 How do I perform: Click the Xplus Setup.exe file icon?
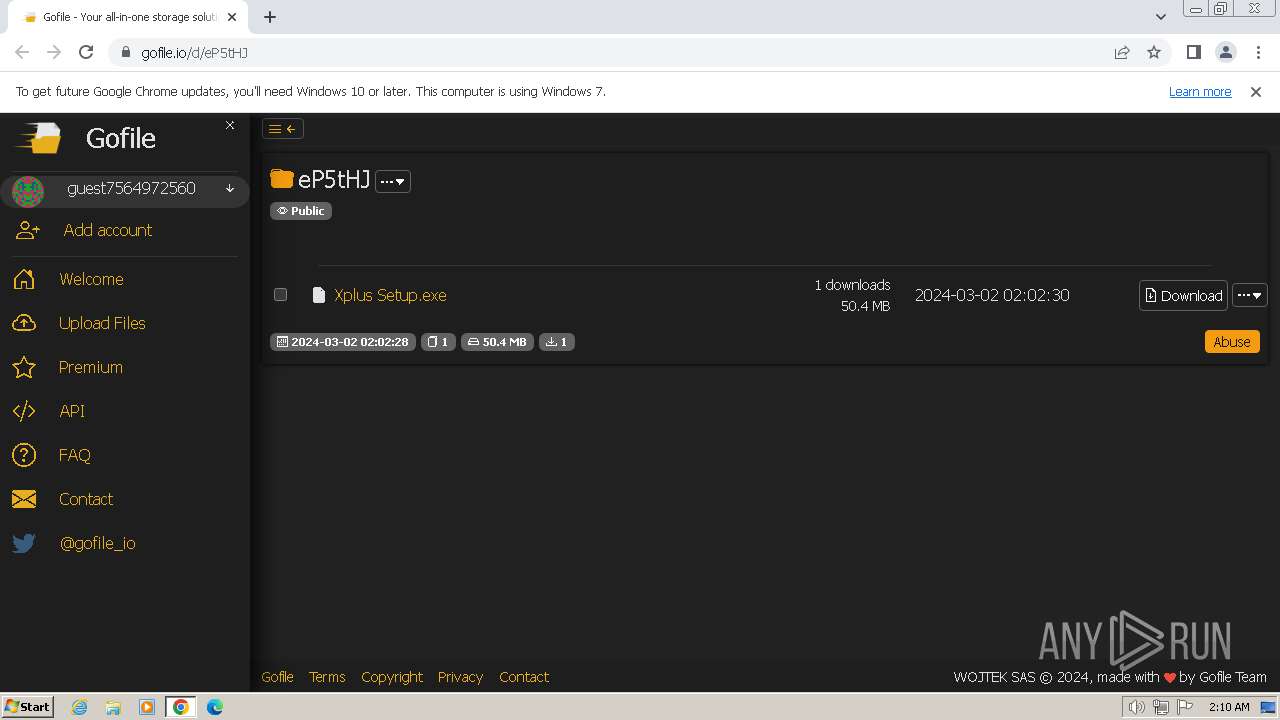319,295
